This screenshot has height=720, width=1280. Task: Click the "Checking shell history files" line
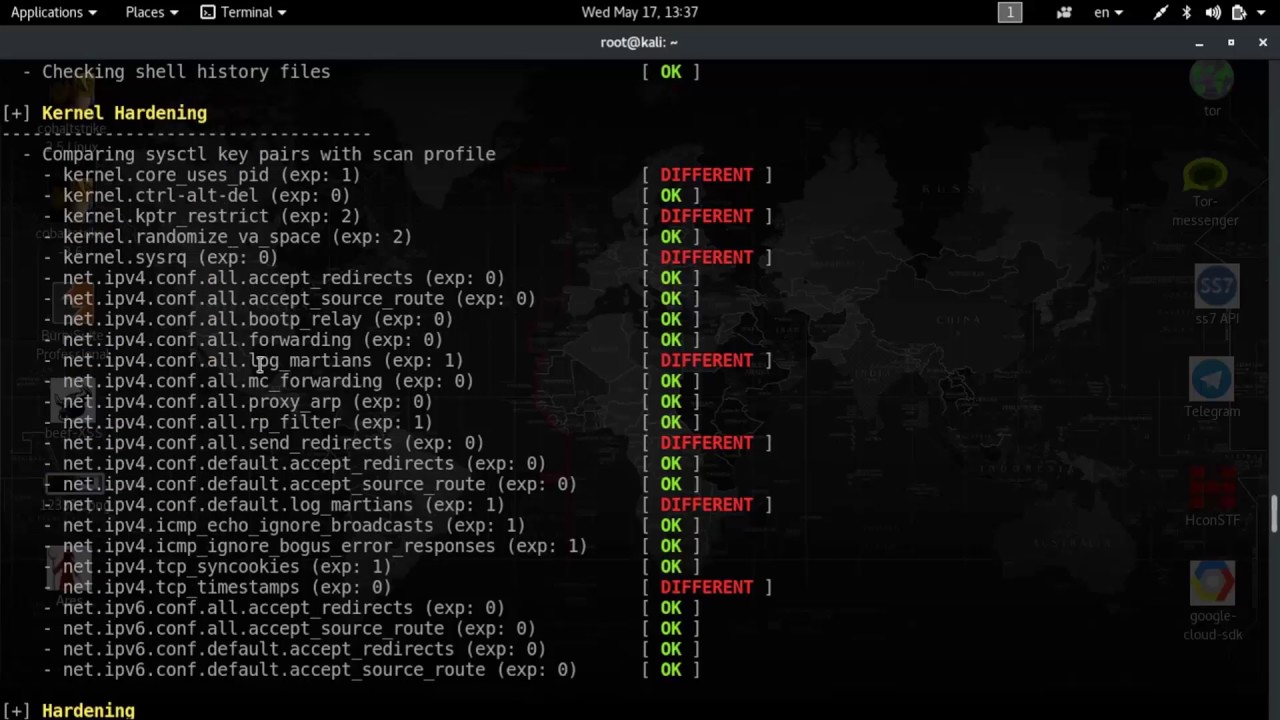(x=186, y=72)
